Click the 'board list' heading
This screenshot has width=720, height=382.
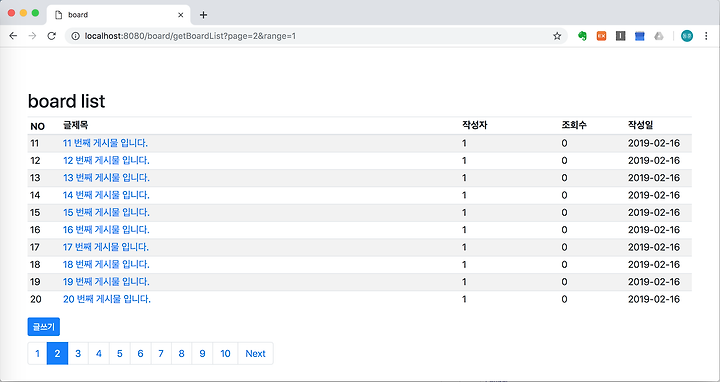(x=67, y=101)
